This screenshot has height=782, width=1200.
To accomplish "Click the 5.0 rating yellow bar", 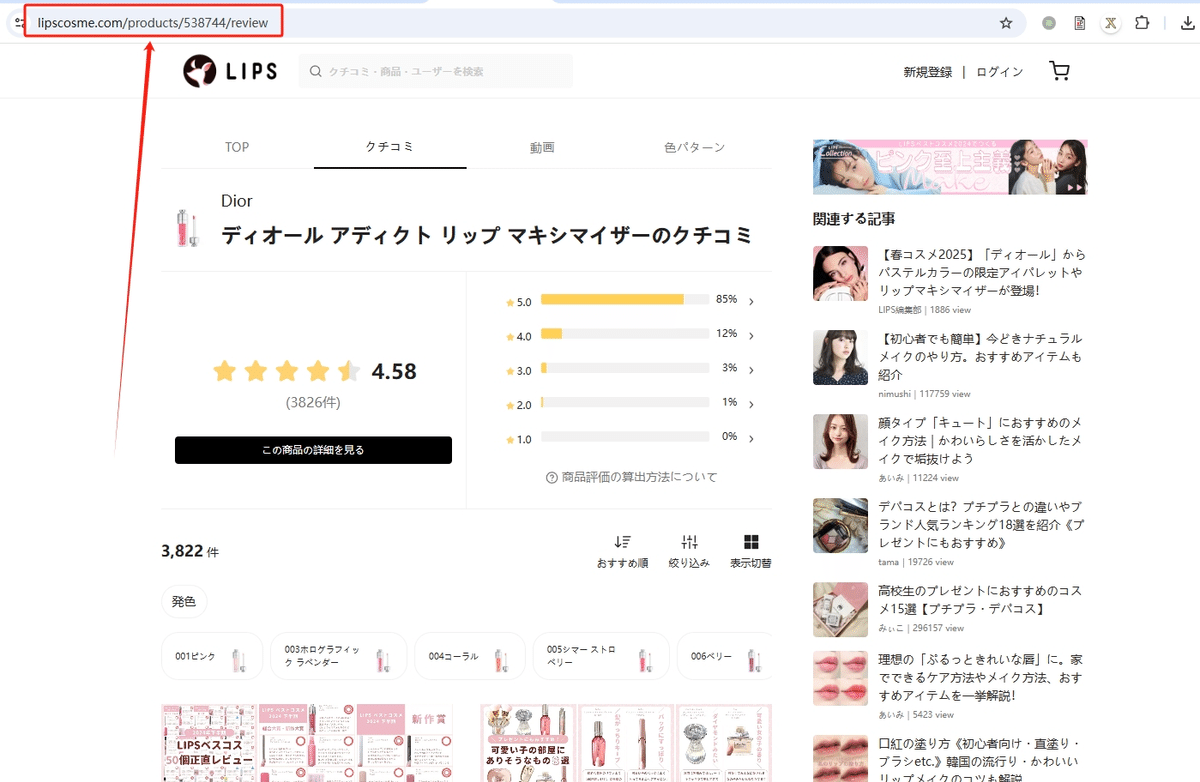I will (x=612, y=299).
